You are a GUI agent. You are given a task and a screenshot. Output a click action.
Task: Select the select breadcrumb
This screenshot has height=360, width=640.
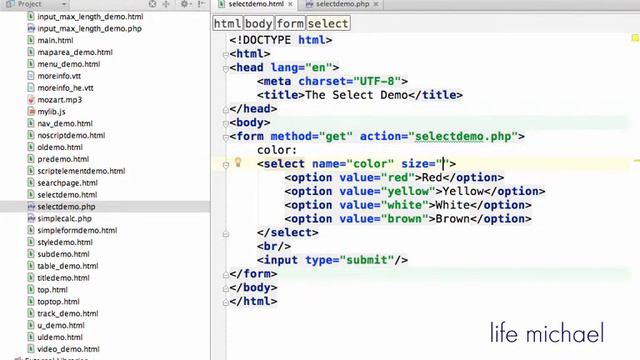point(328,23)
